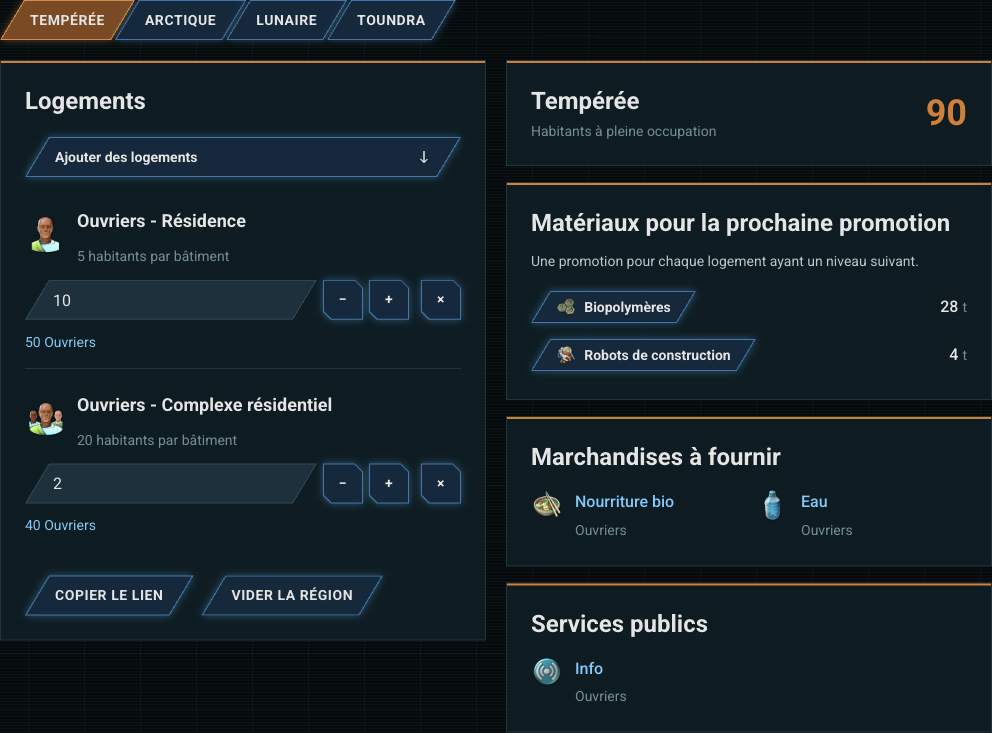Expand the Ajouter des logements dropdown

coord(243,157)
